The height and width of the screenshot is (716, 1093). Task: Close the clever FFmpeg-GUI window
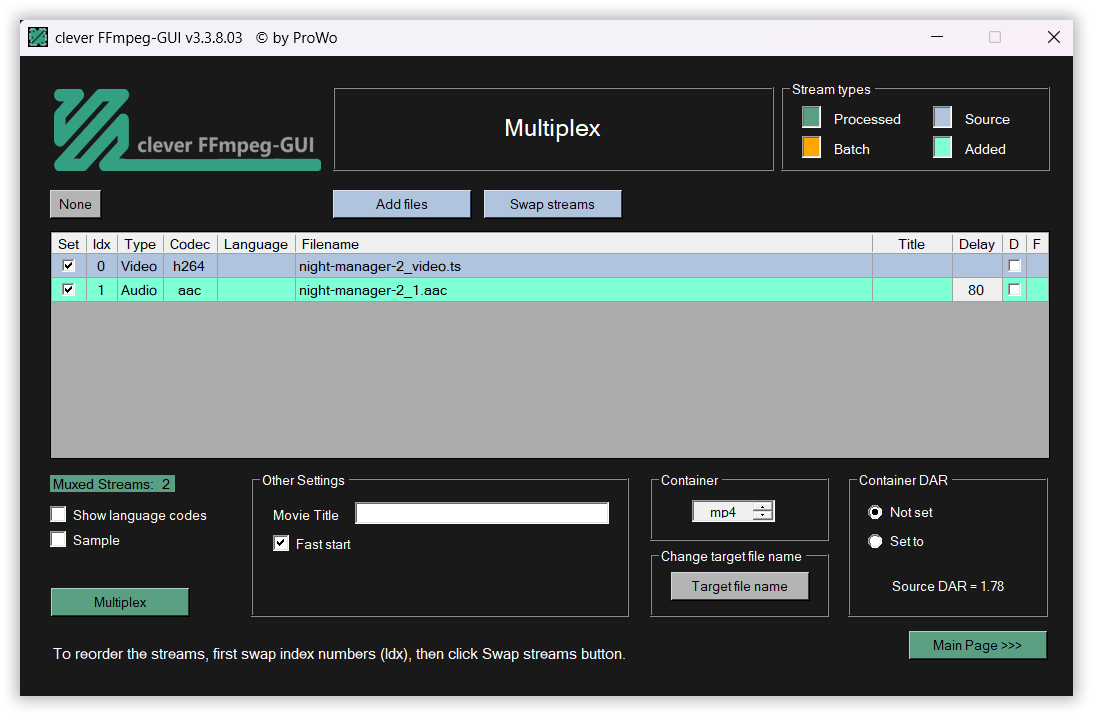(1053, 37)
